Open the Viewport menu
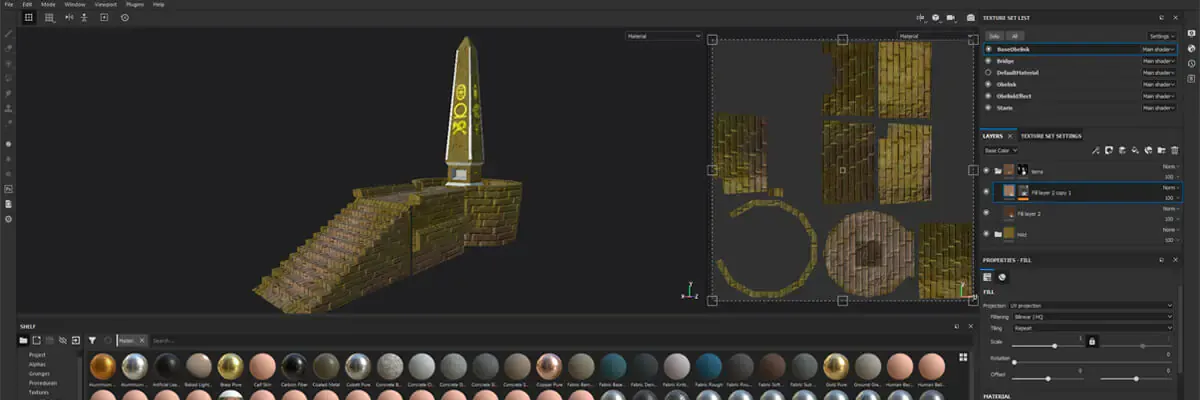The image size is (1200, 400). (105, 4)
